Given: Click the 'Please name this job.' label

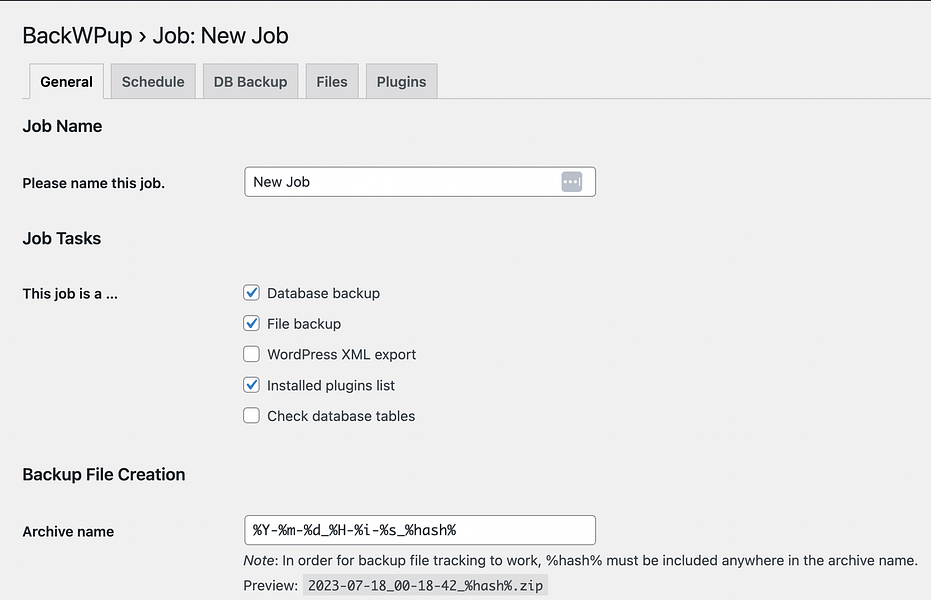Looking at the screenshot, I should click(x=93, y=183).
